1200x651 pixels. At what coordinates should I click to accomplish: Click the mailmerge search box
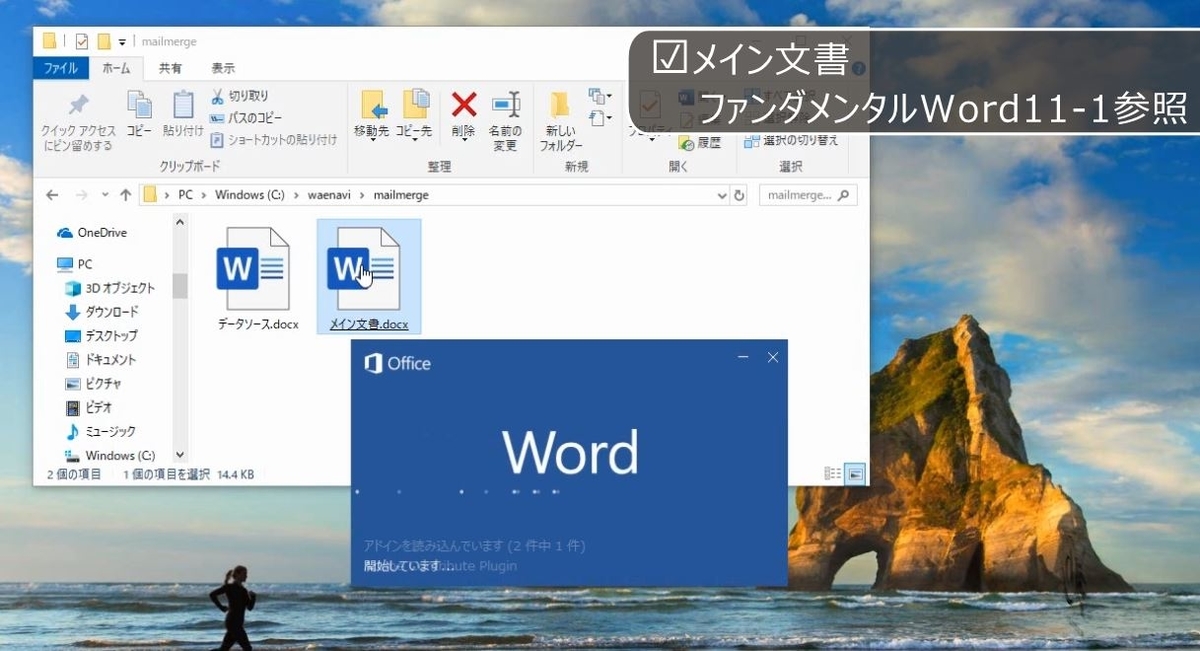807,195
